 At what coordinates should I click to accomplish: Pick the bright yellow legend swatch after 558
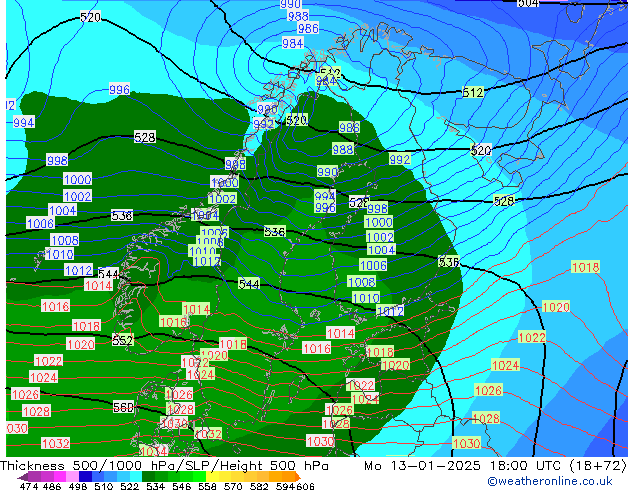click(x=212, y=476)
